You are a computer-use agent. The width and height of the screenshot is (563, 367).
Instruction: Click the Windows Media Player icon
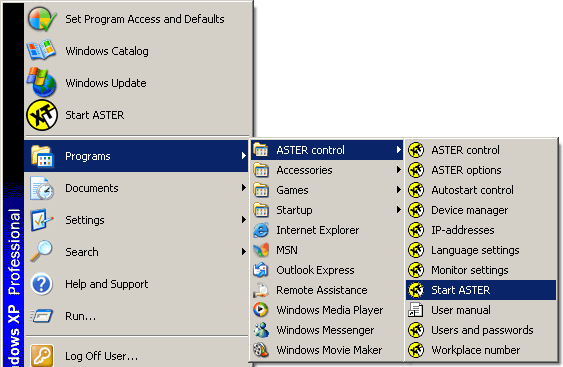(260, 310)
